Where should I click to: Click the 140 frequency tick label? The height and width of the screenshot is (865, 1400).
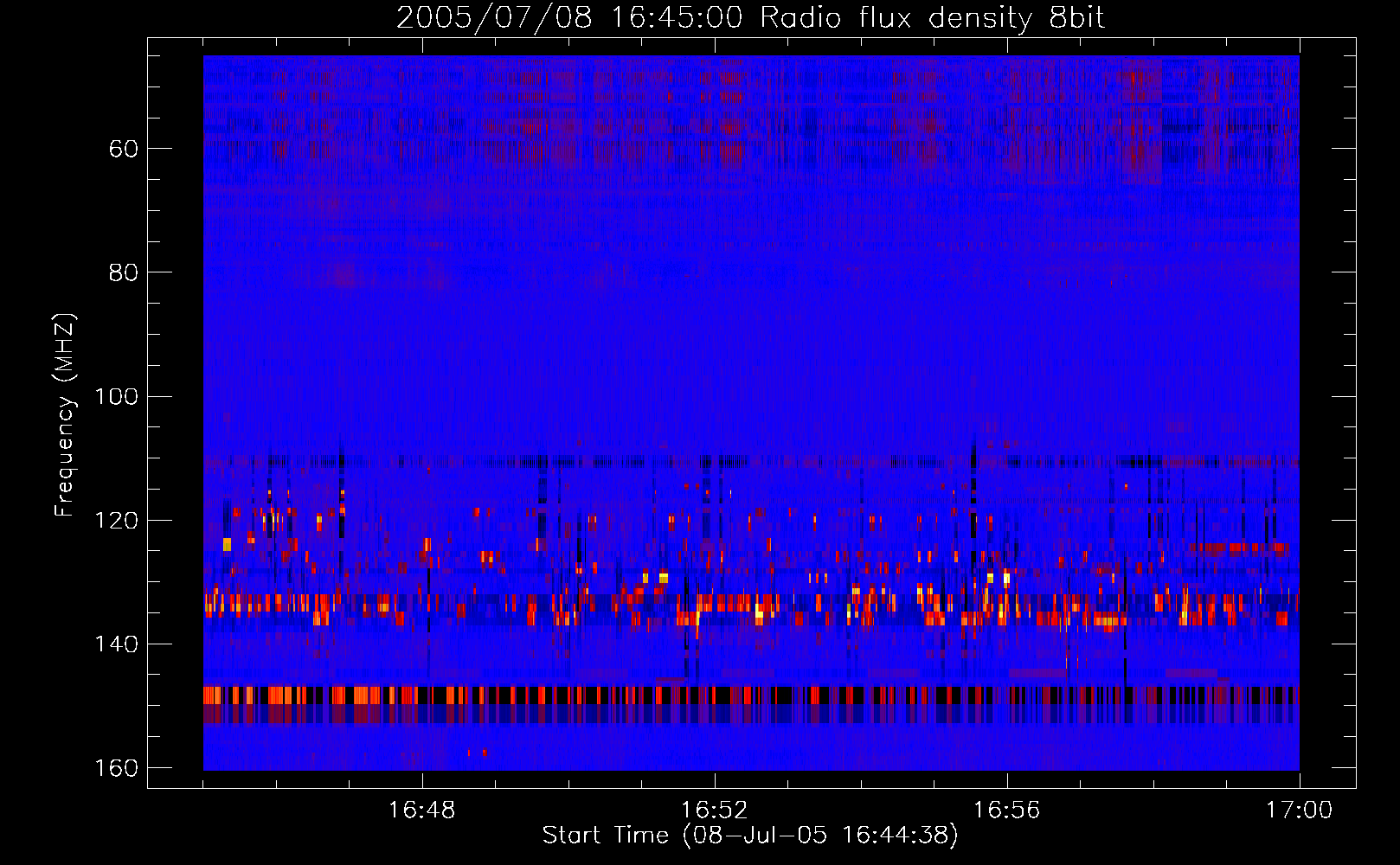pyautogui.click(x=117, y=644)
